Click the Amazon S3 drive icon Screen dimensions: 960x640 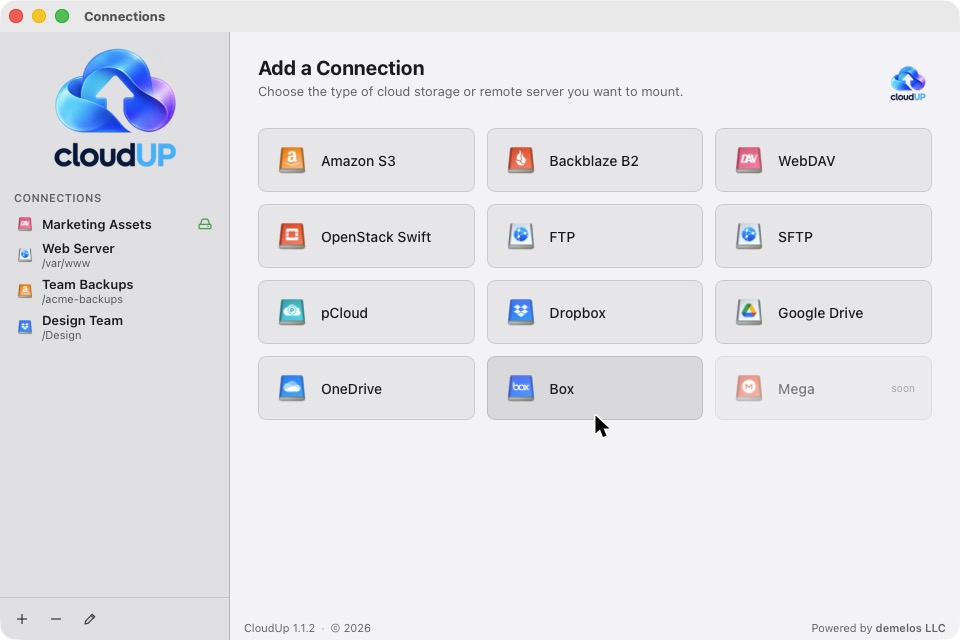click(x=292, y=160)
